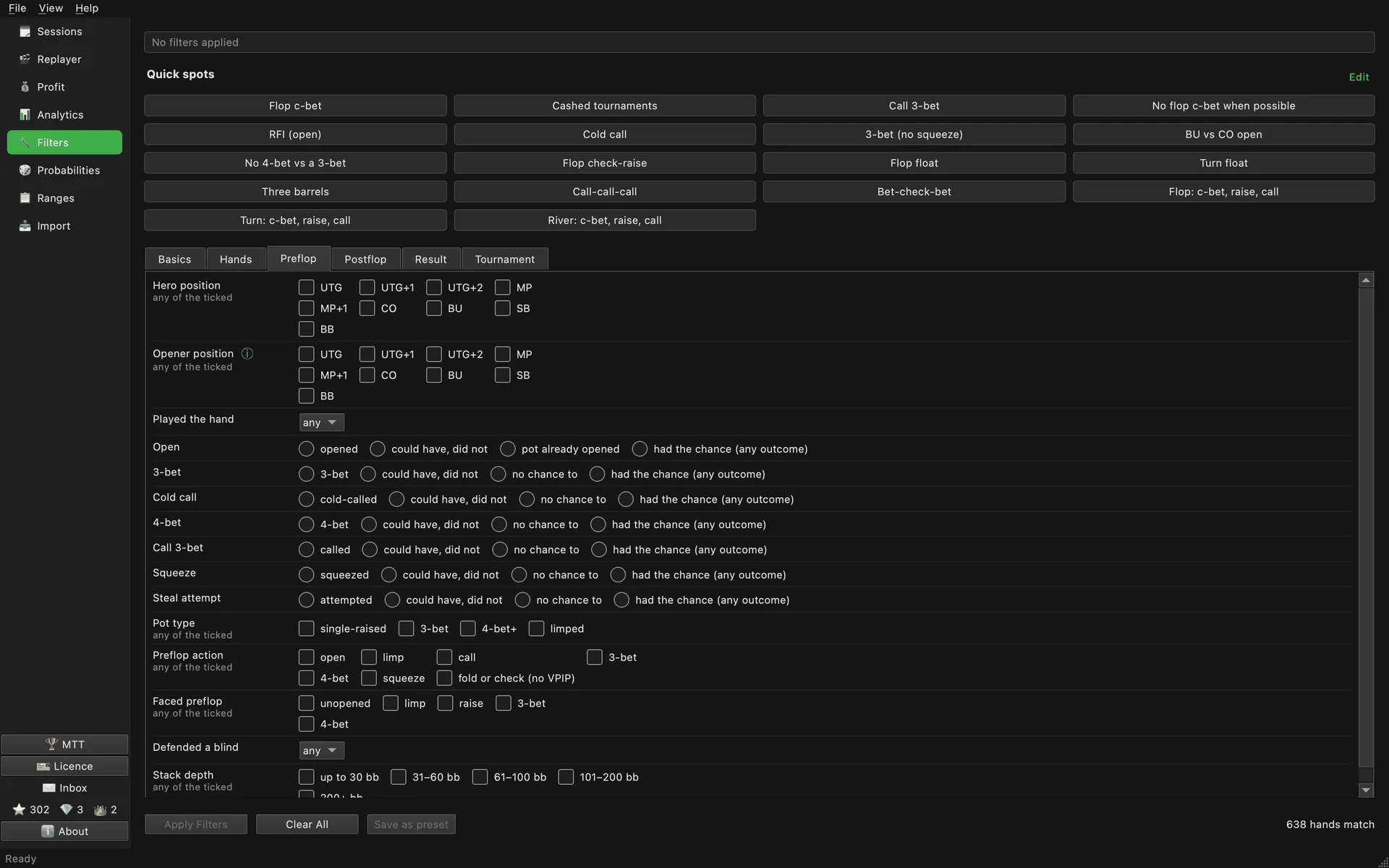Image resolution: width=1389 pixels, height=868 pixels.
Task: Click the No filters applied field
Action: (759, 42)
